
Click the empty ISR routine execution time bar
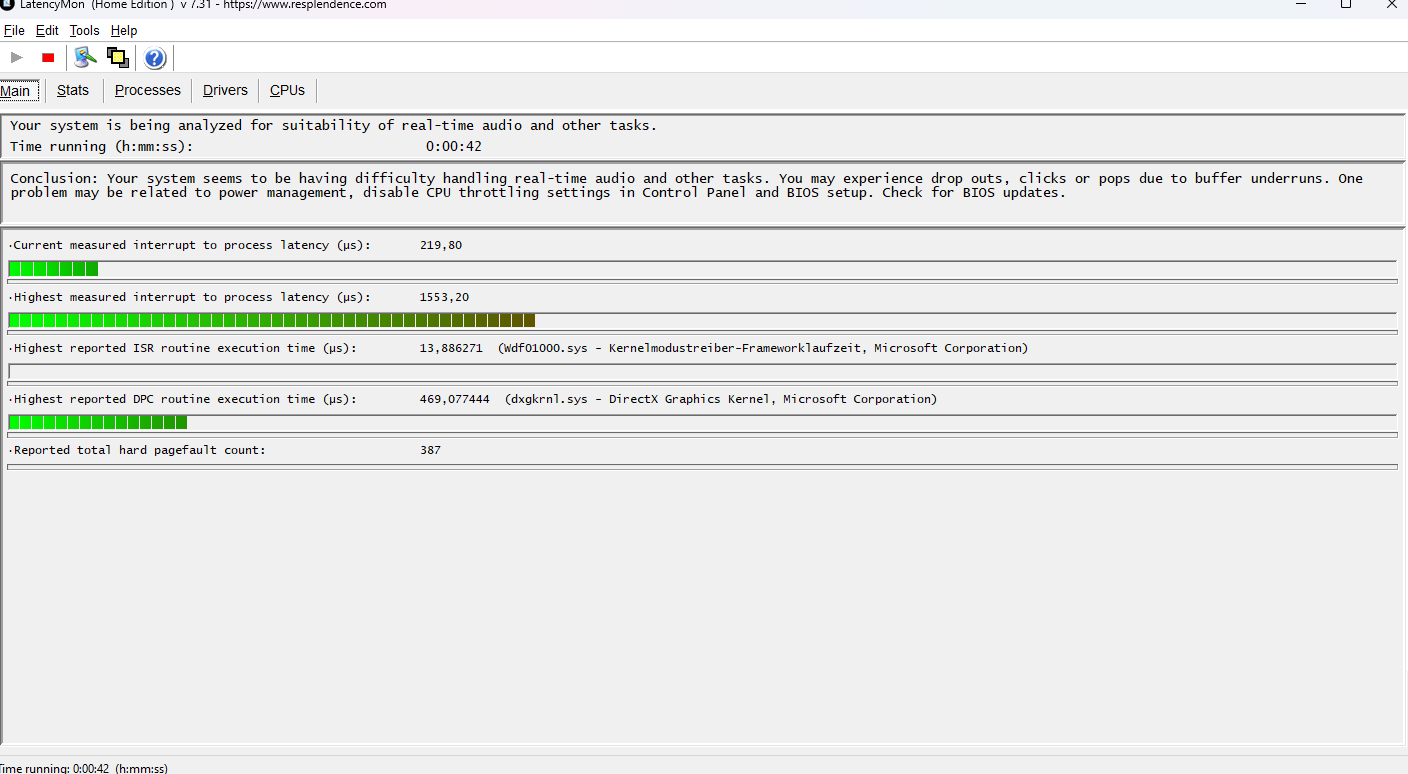702,372
